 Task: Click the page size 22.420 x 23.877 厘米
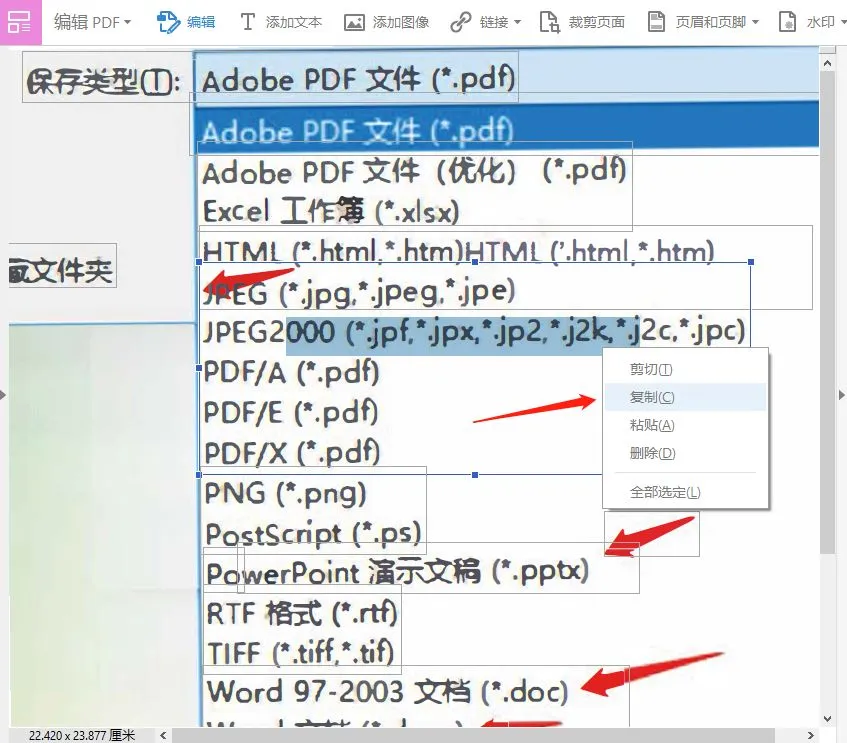82,735
